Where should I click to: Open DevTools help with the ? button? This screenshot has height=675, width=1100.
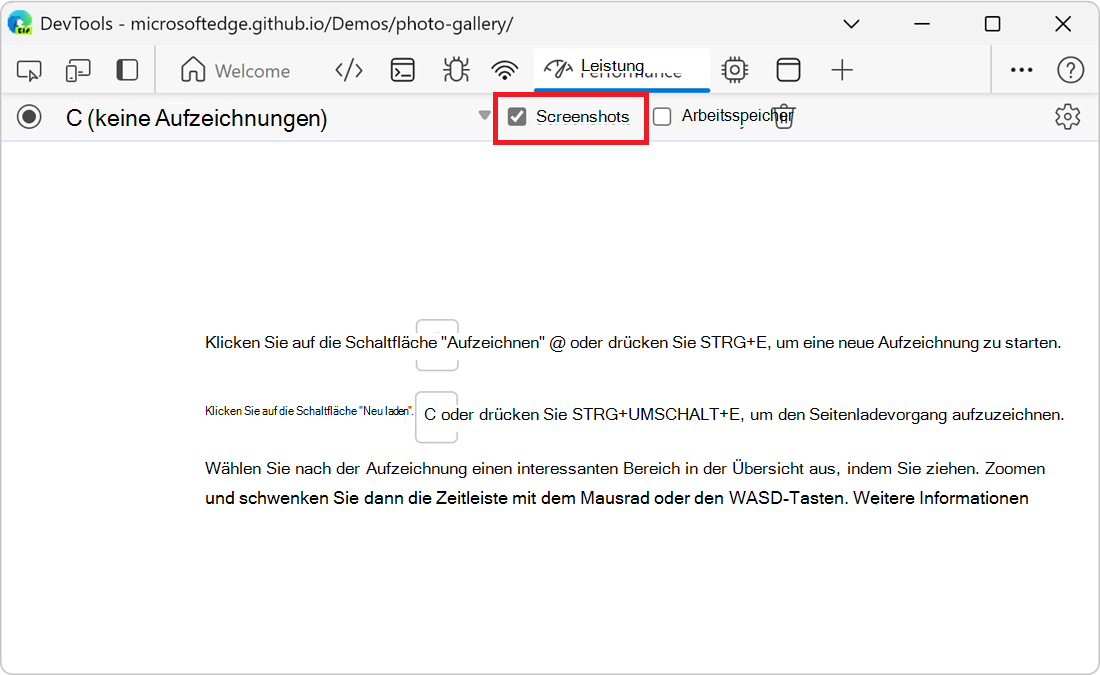1070,70
